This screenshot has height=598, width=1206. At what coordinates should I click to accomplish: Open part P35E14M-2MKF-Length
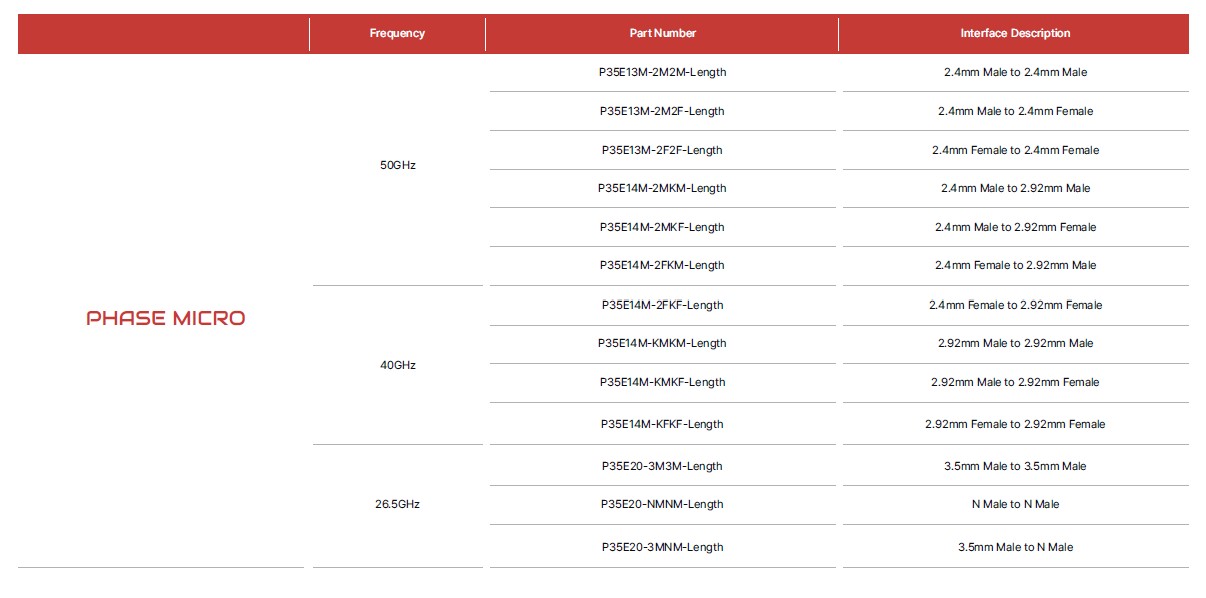pyautogui.click(x=662, y=227)
